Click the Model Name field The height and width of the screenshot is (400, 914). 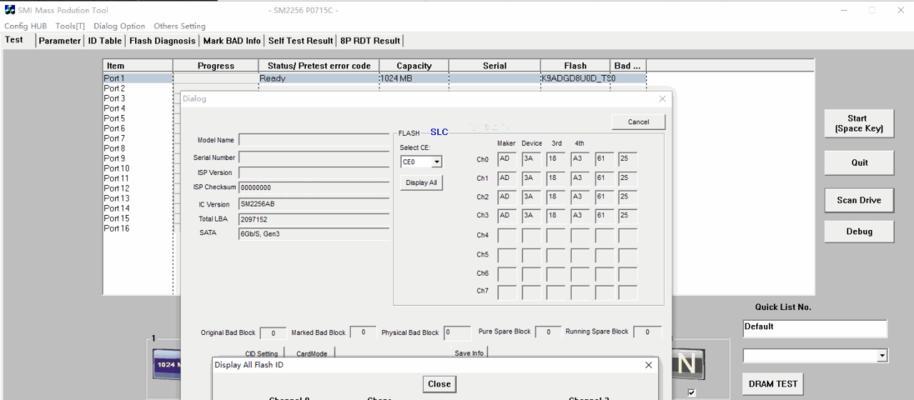pos(314,140)
